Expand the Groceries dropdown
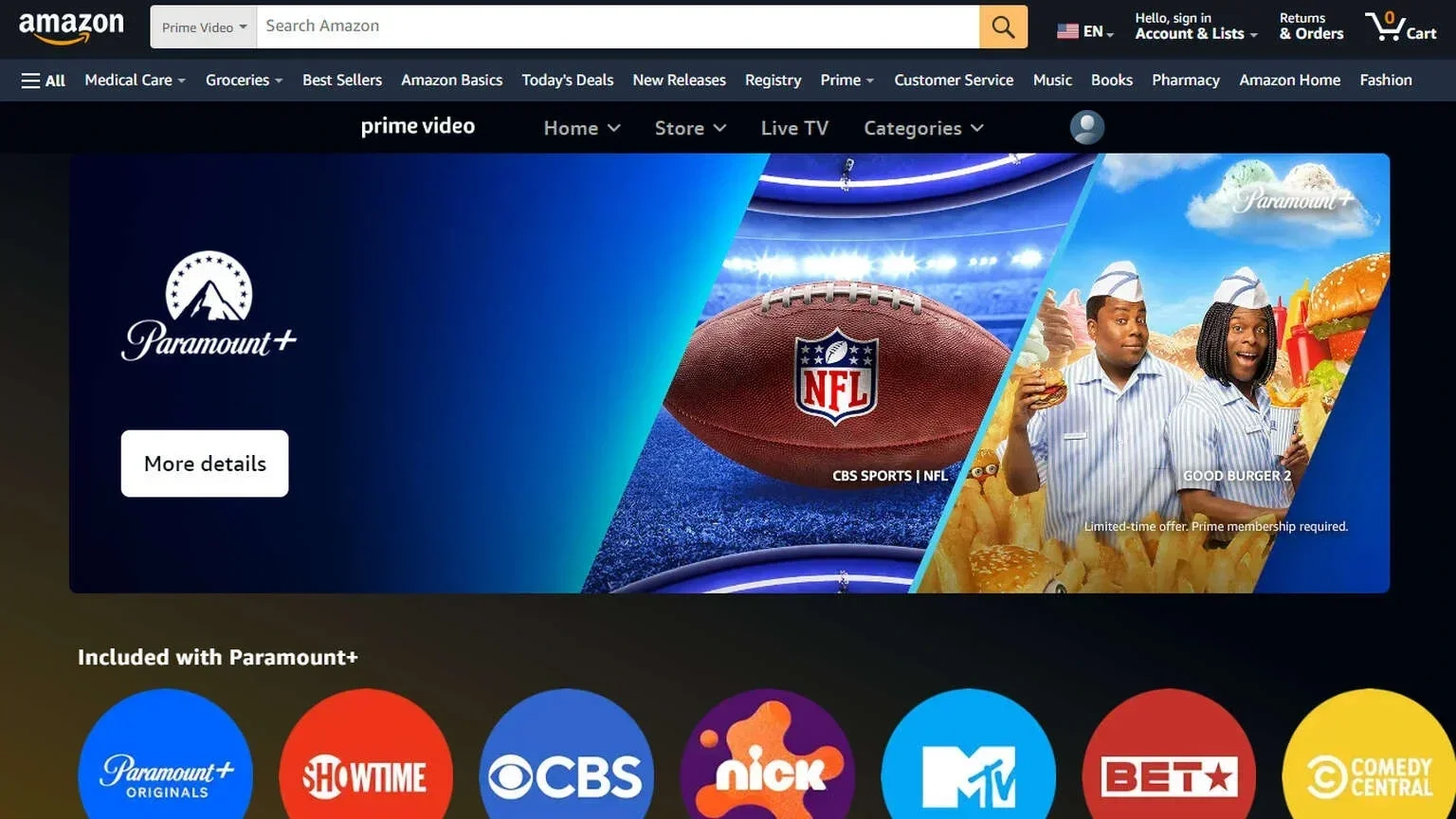The image size is (1456, 819). 245,81
